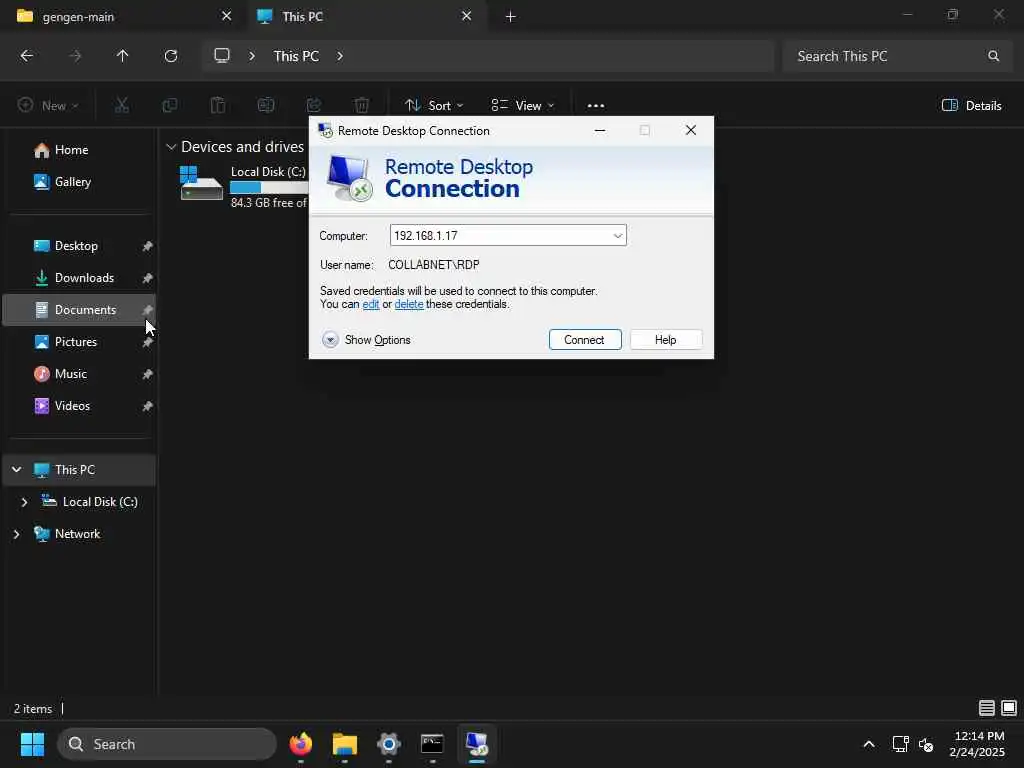This screenshot has height=768, width=1024.
Task: Select Local Disk (C:) in navigation tree
Action: click(x=90, y=502)
